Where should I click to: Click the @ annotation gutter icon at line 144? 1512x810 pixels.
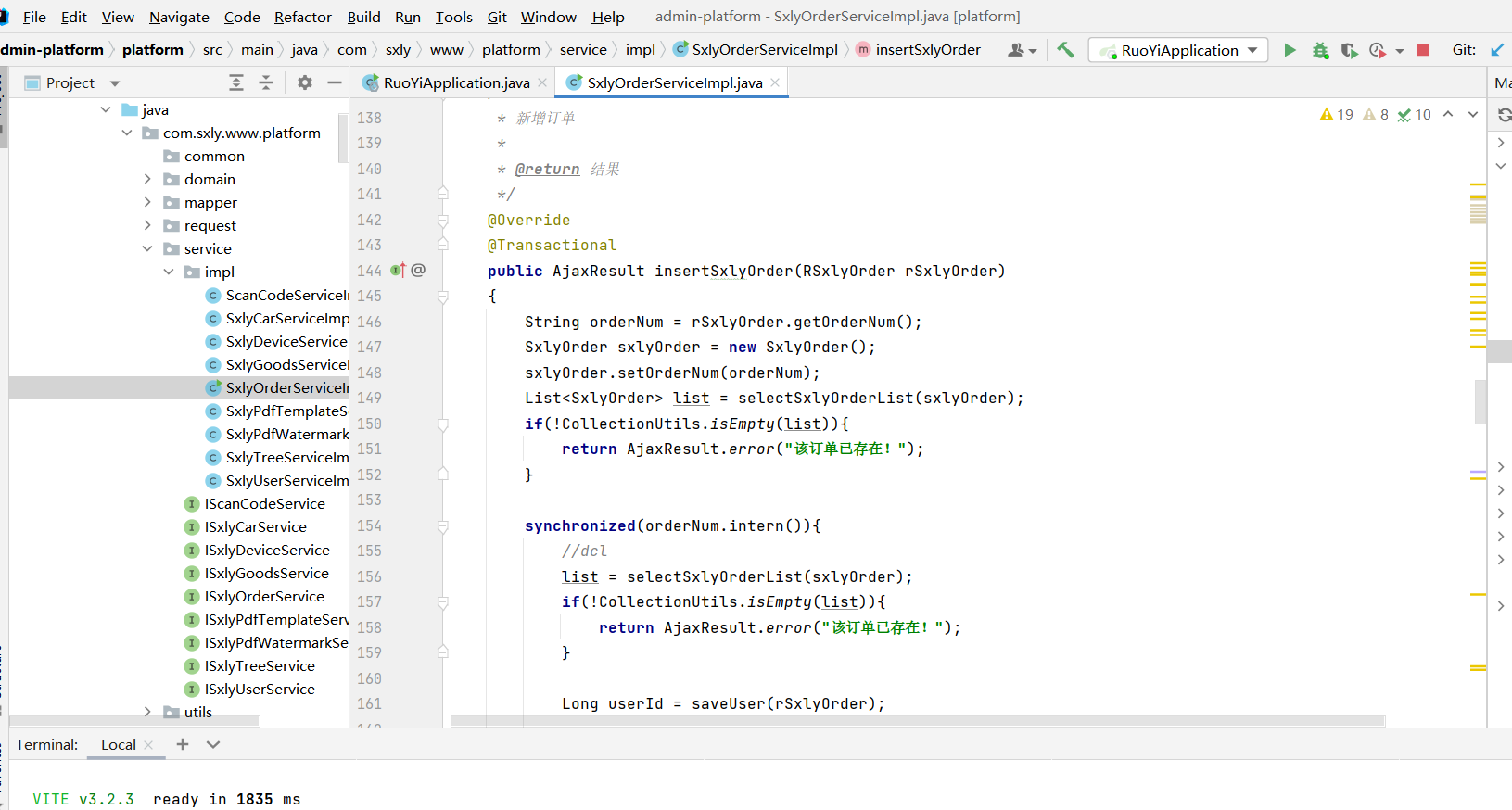coord(418,270)
